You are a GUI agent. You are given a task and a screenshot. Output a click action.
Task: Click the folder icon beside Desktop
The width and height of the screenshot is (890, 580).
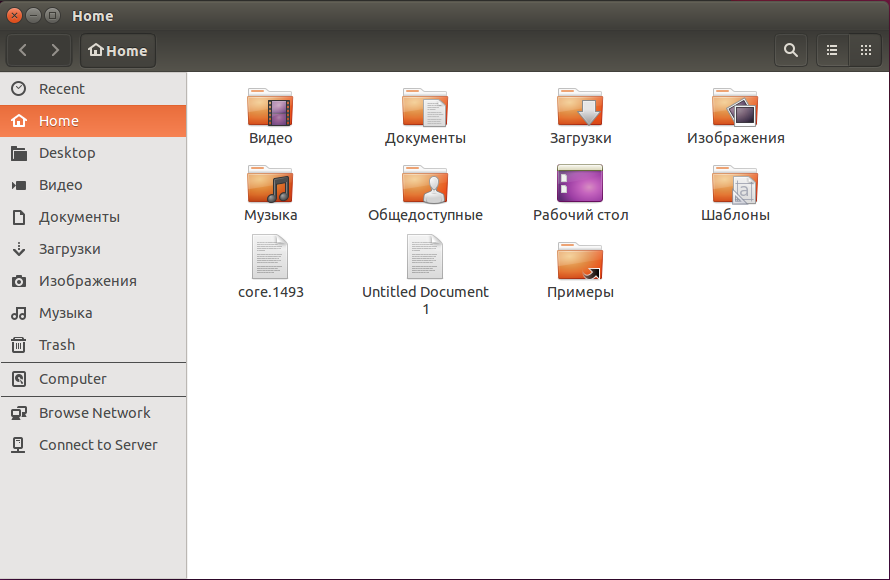(19, 153)
